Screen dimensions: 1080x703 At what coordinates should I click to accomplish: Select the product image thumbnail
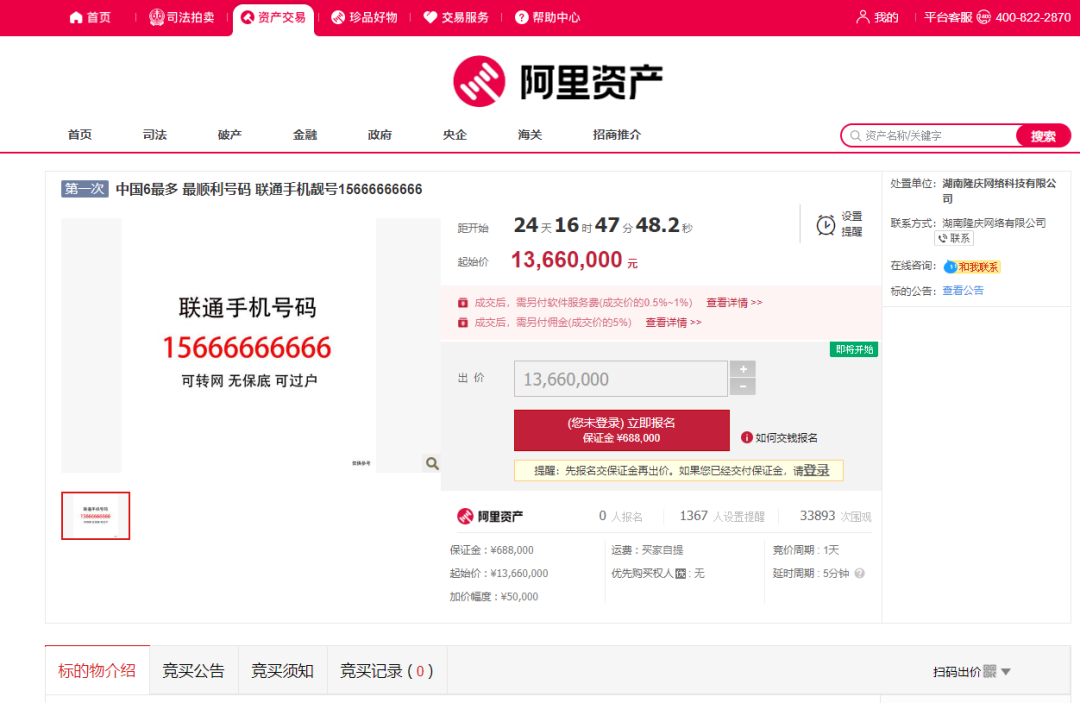click(96, 516)
